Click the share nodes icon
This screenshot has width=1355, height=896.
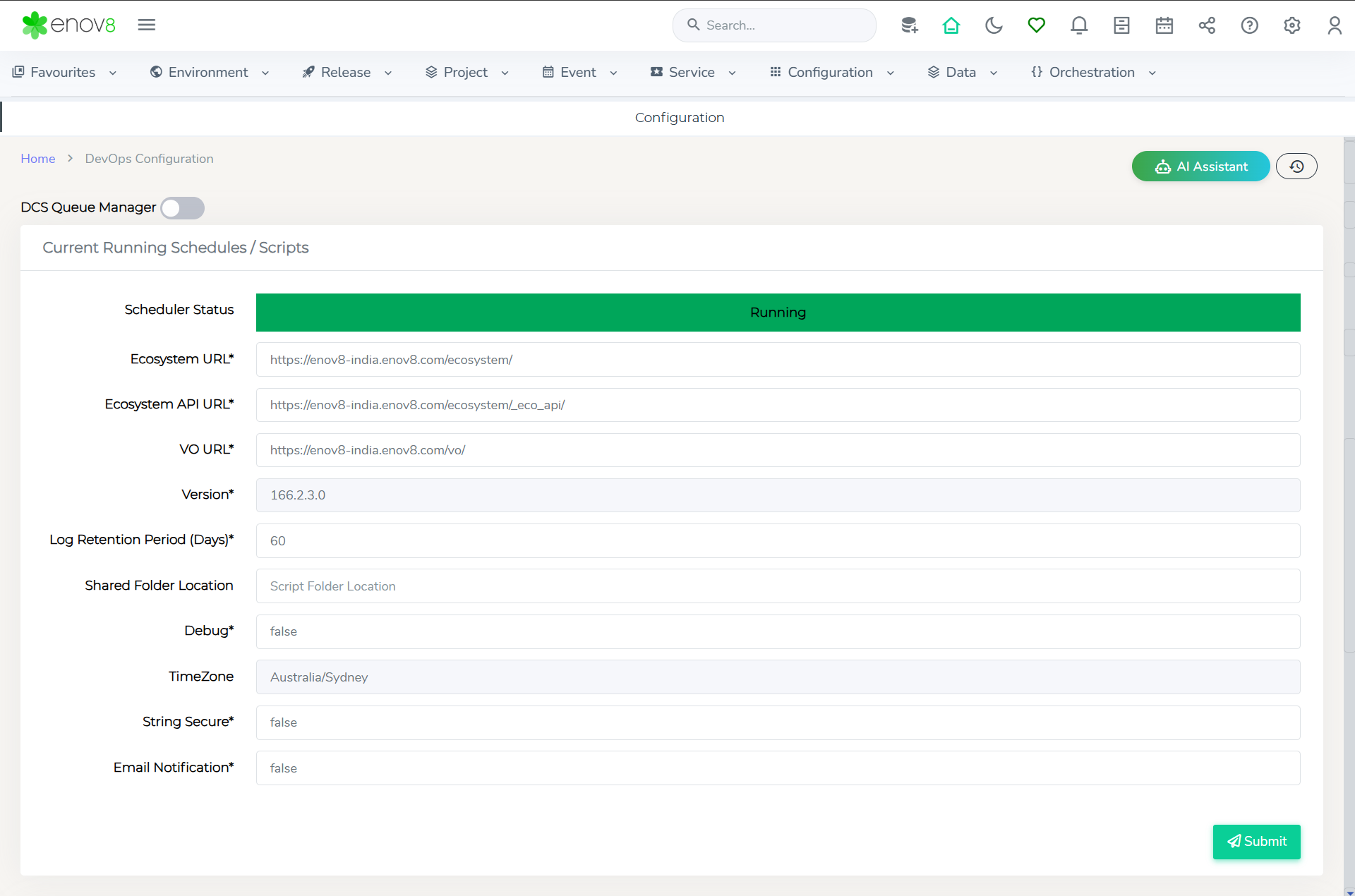coord(1207,25)
